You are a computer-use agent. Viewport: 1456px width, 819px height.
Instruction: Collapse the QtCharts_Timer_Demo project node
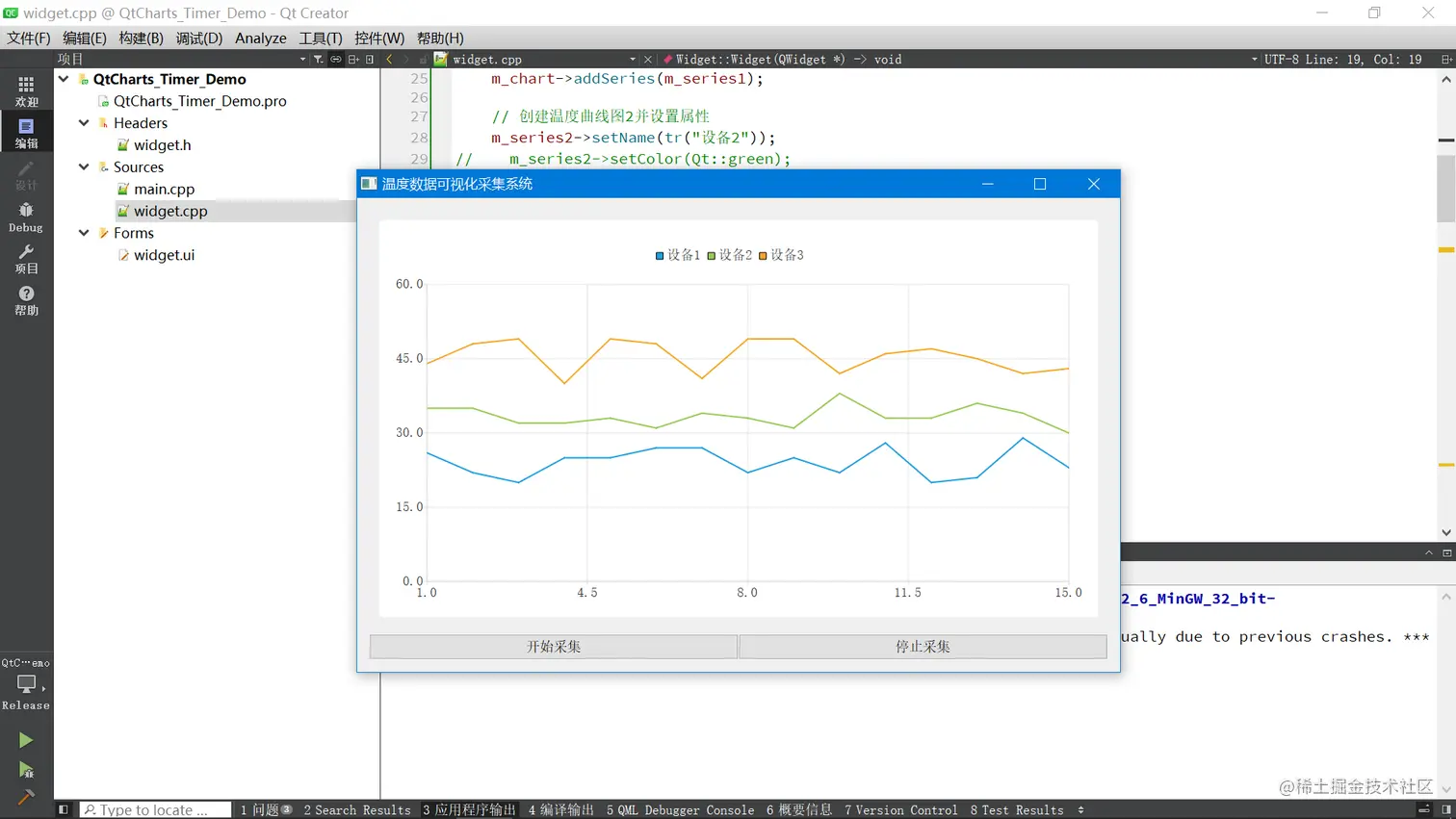tap(64, 79)
